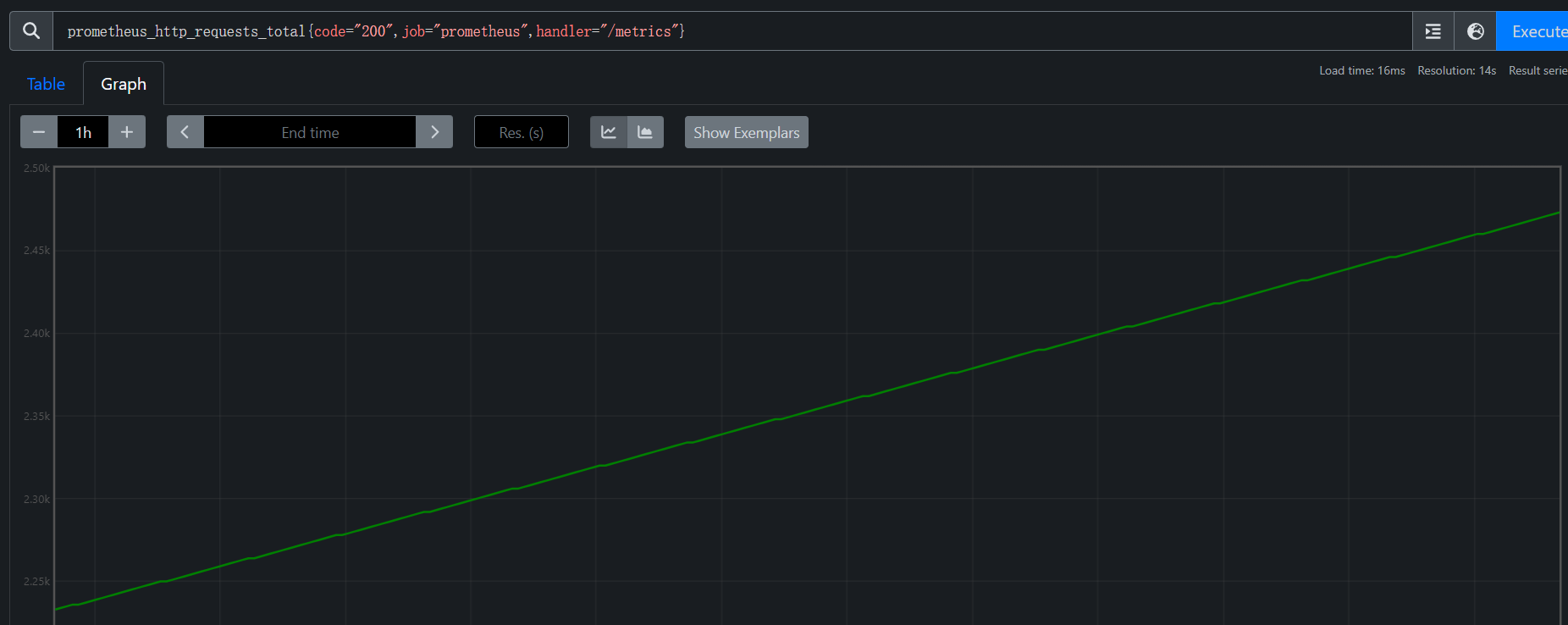This screenshot has width=1568, height=625.
Task: Click the format expression icon
Action: click(x=1433, y=31)
